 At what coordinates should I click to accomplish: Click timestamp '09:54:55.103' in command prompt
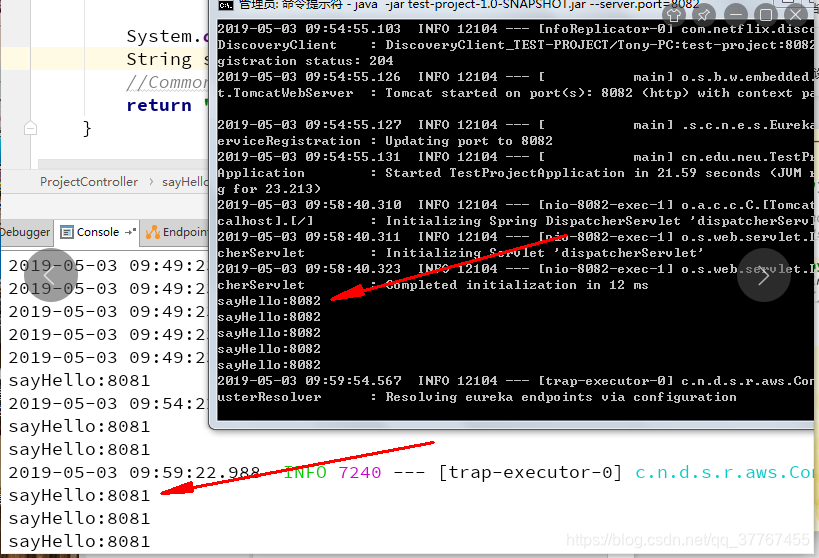(x=353, y=29)
